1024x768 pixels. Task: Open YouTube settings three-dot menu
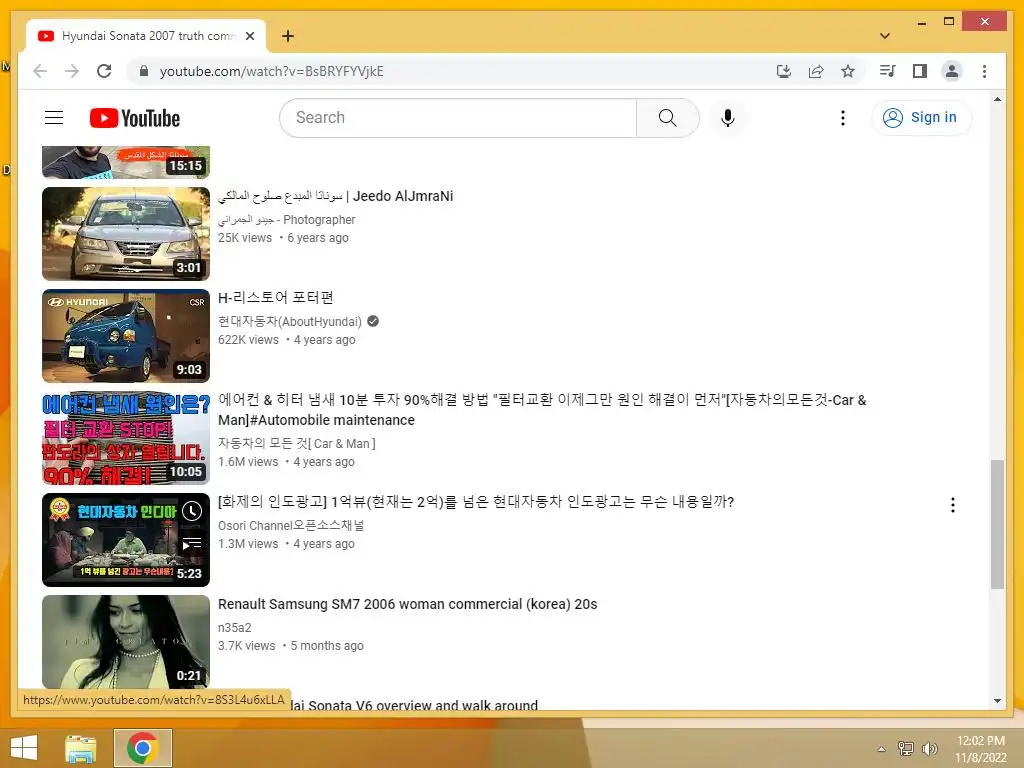tap(842, 118)
